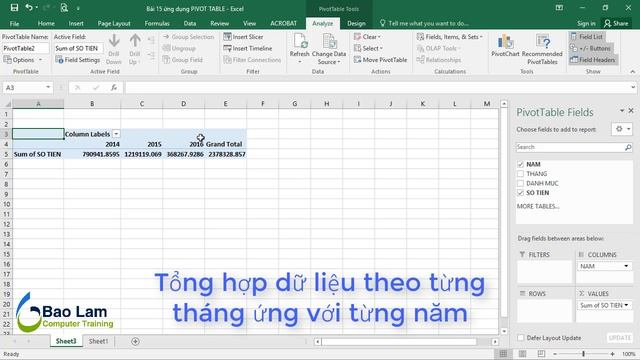Check the THANG field checkbox
The image size is (640, 360).
pyautogui.click(x=520, y=173)
